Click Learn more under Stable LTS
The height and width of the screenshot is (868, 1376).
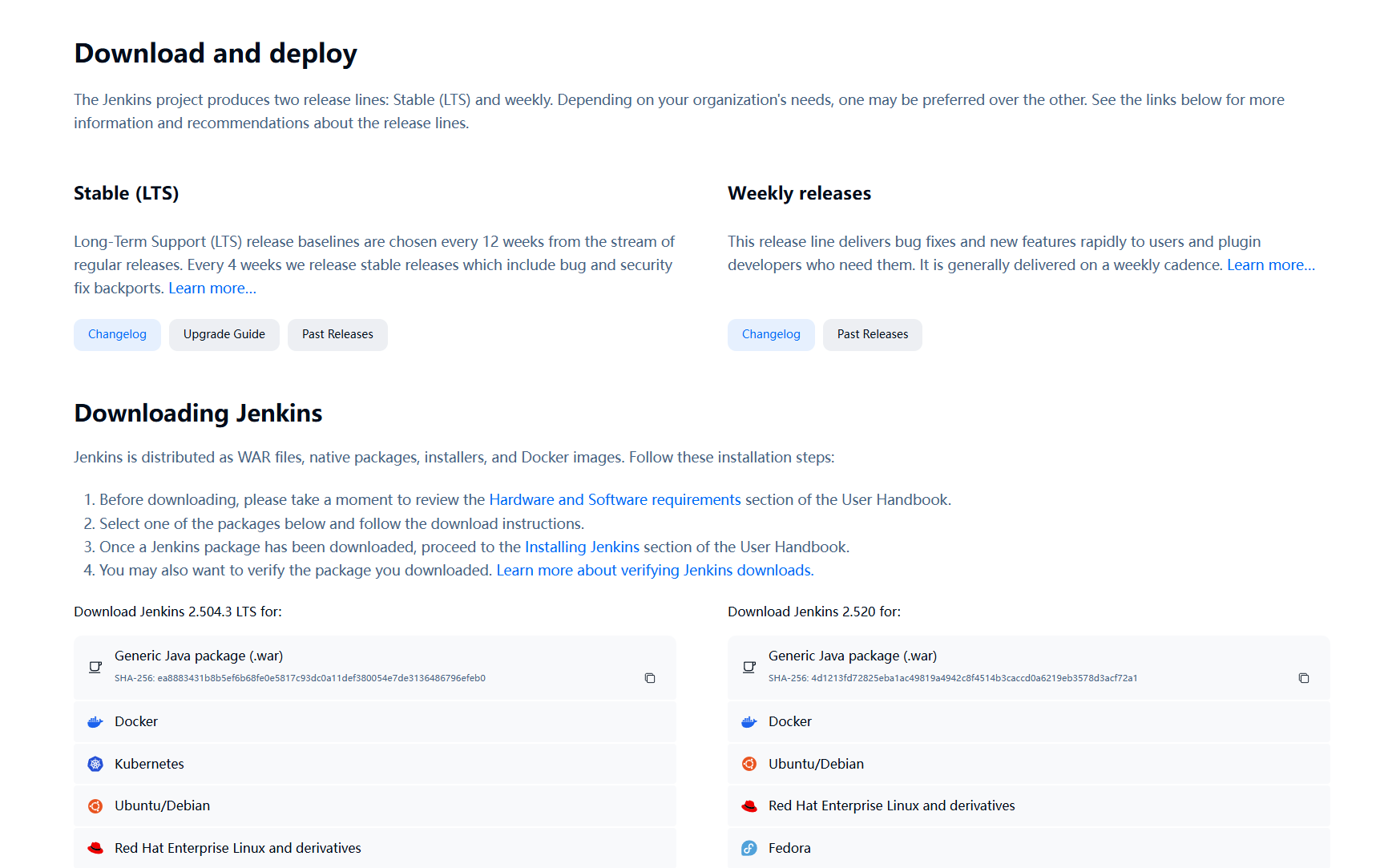(212, 289)
